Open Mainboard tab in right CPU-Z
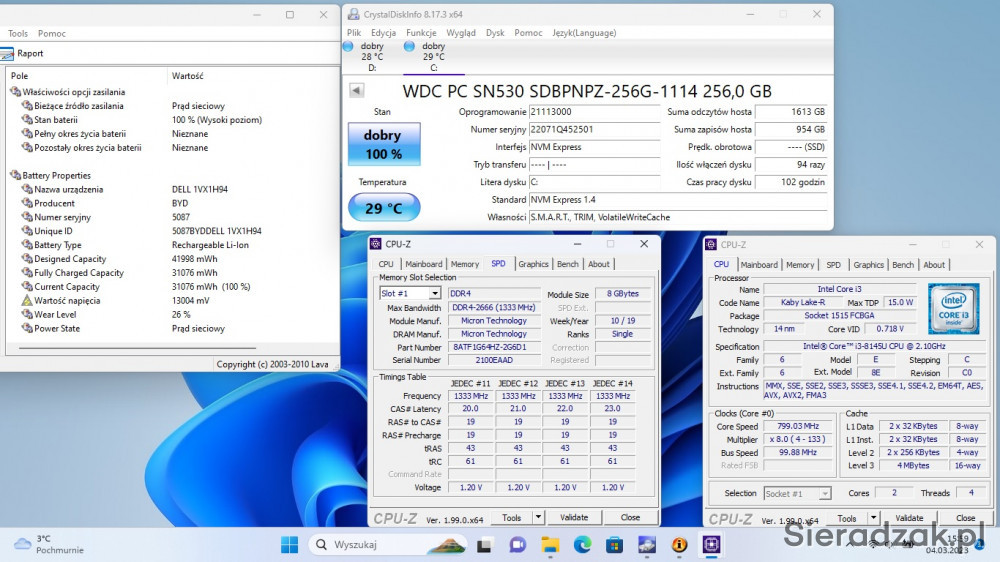This screenshot has height=562, width=1000. coord(759,265)
